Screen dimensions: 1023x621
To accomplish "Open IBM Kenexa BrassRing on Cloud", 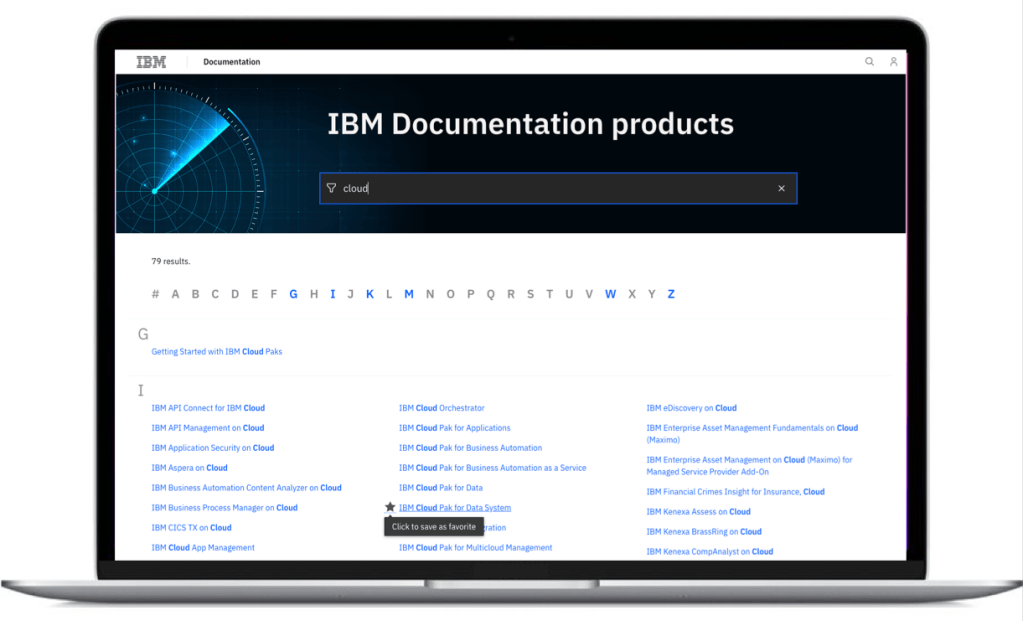I will (x=703, y=532).
